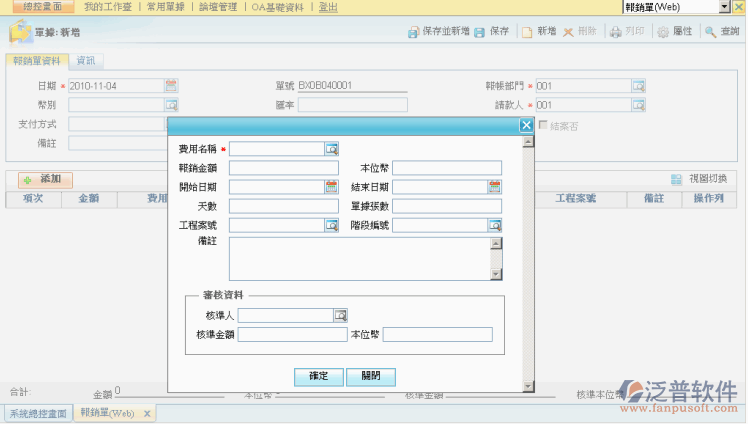748x424 pixels.
Task: Open 總控畫面 menu item
Action: pos(42,7)
